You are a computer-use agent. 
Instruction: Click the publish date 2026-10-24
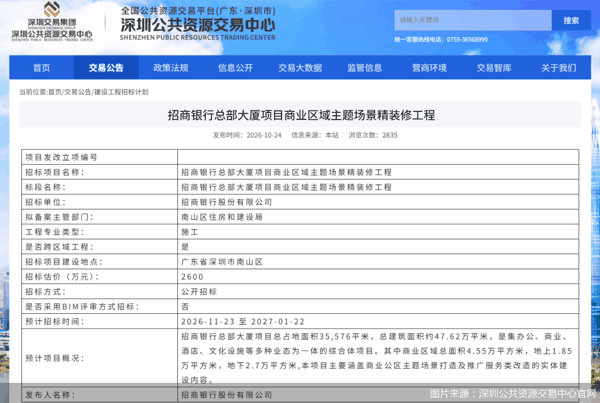click(x=264, y=135)
